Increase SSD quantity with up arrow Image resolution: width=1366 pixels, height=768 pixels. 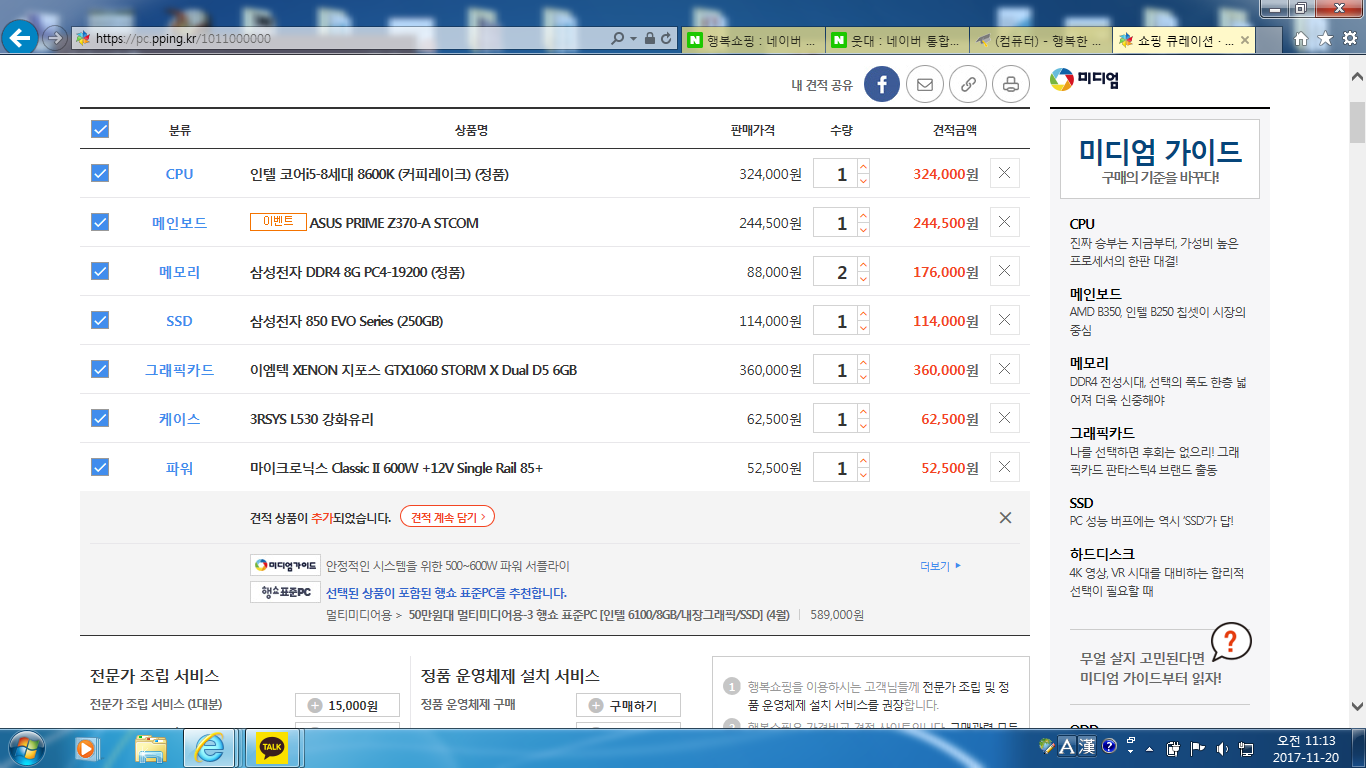click(864, 313)
